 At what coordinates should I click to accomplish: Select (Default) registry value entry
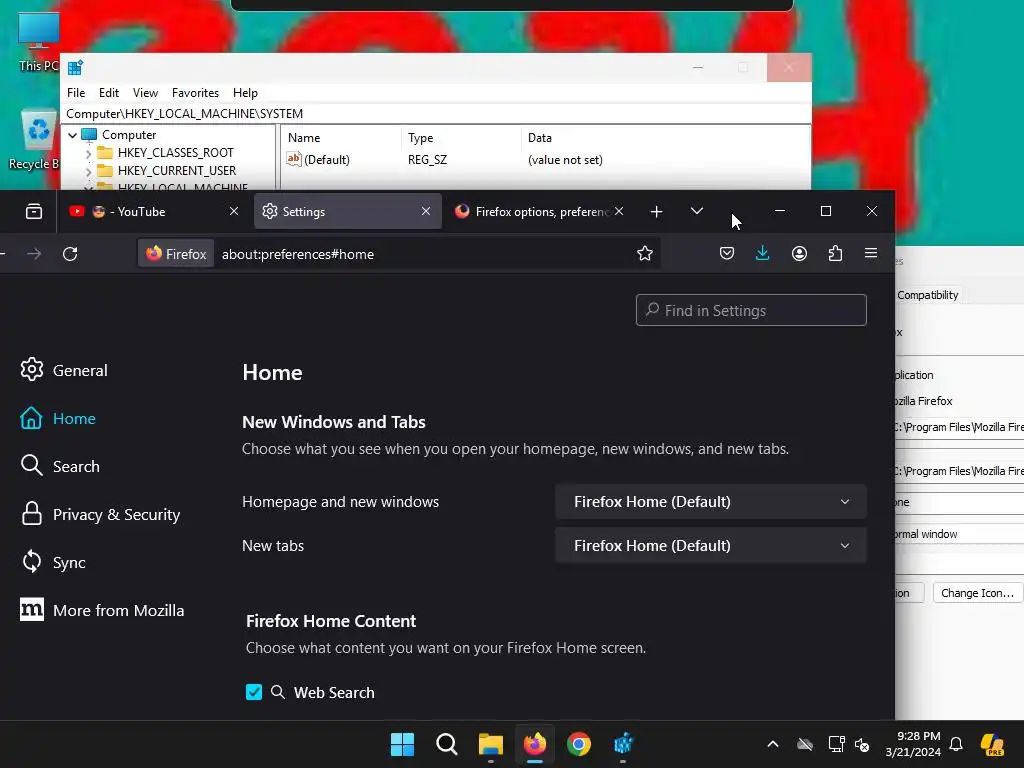click(318, 159)
